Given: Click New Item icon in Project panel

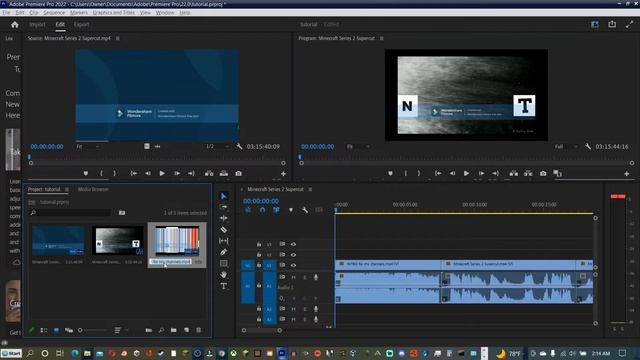Looking at the screenshot, I should [186, 330].
